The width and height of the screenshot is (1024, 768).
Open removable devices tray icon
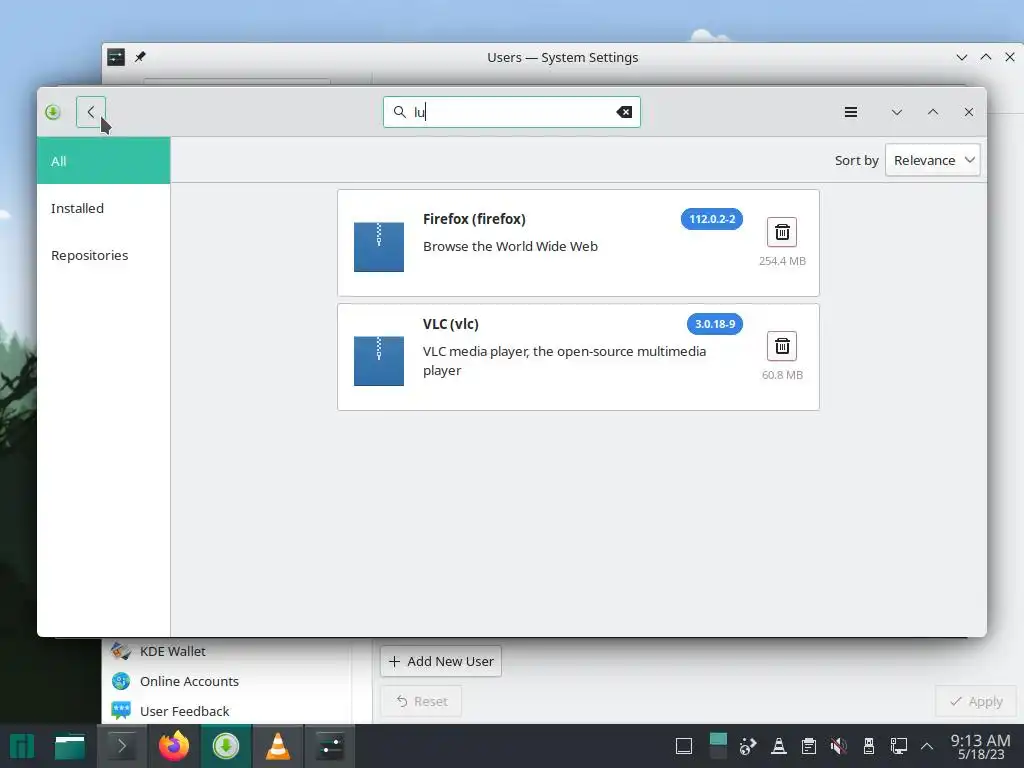(x=869, y=746)
